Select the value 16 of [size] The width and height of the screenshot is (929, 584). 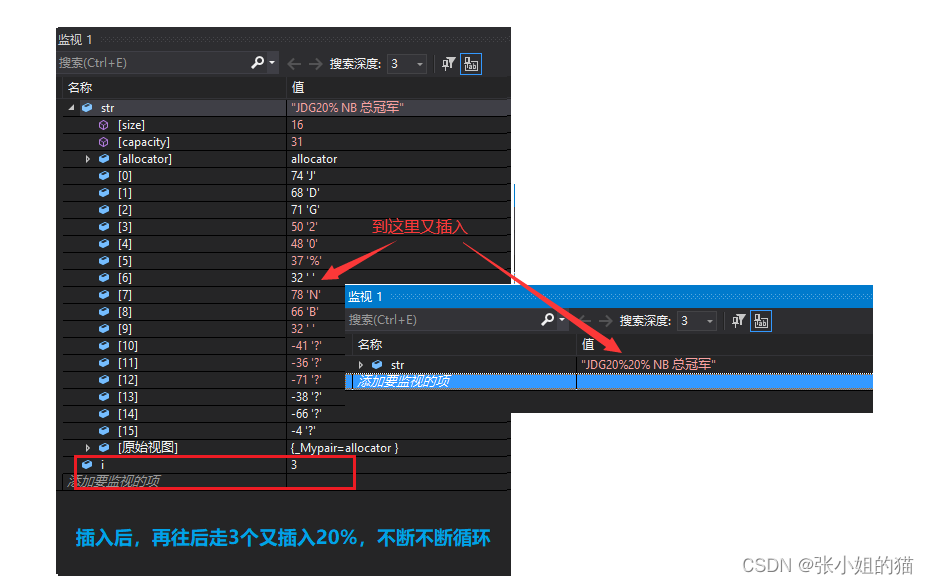click(297, 125)
